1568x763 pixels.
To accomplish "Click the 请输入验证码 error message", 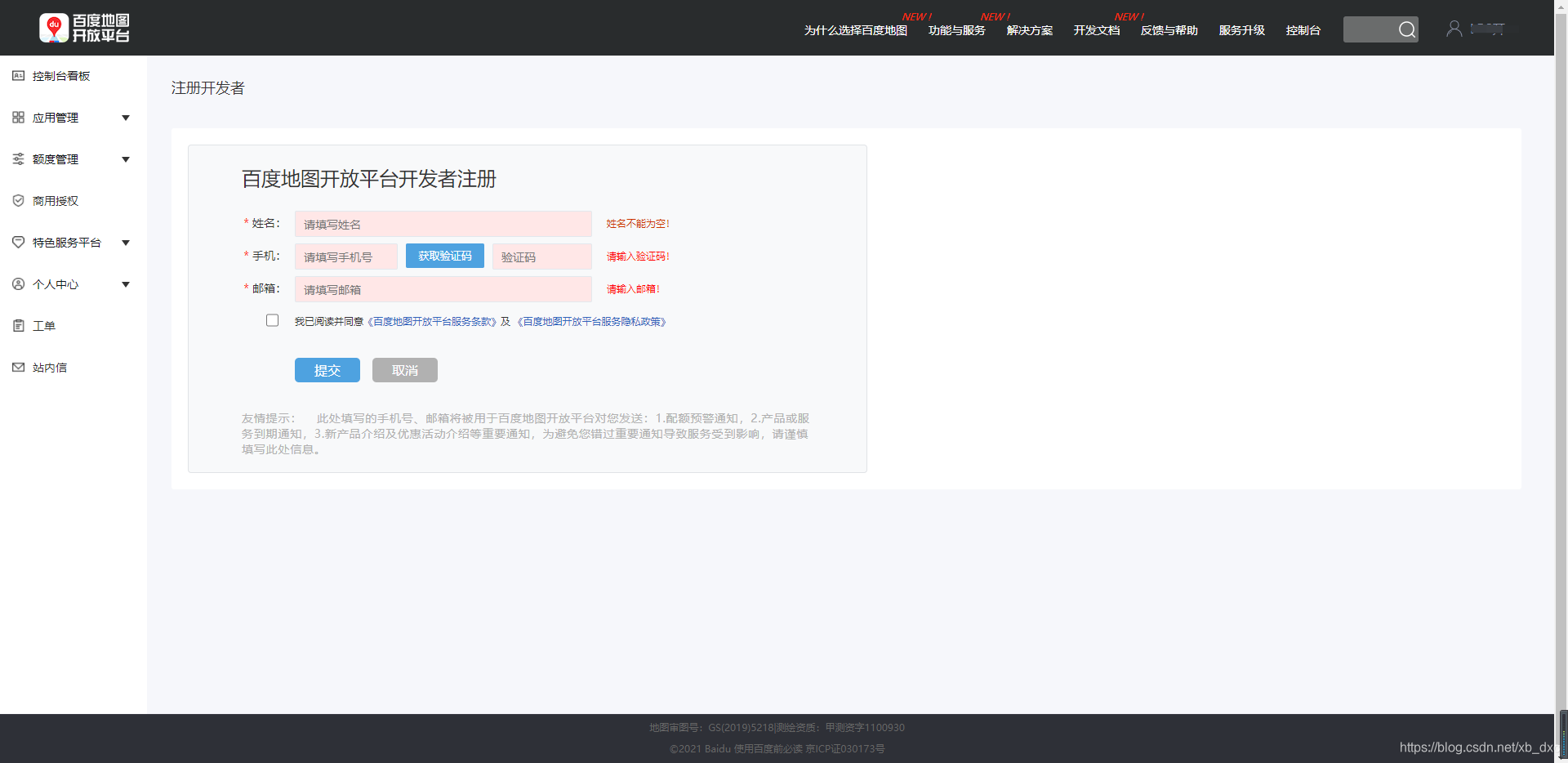I will (x=637, y=257).
